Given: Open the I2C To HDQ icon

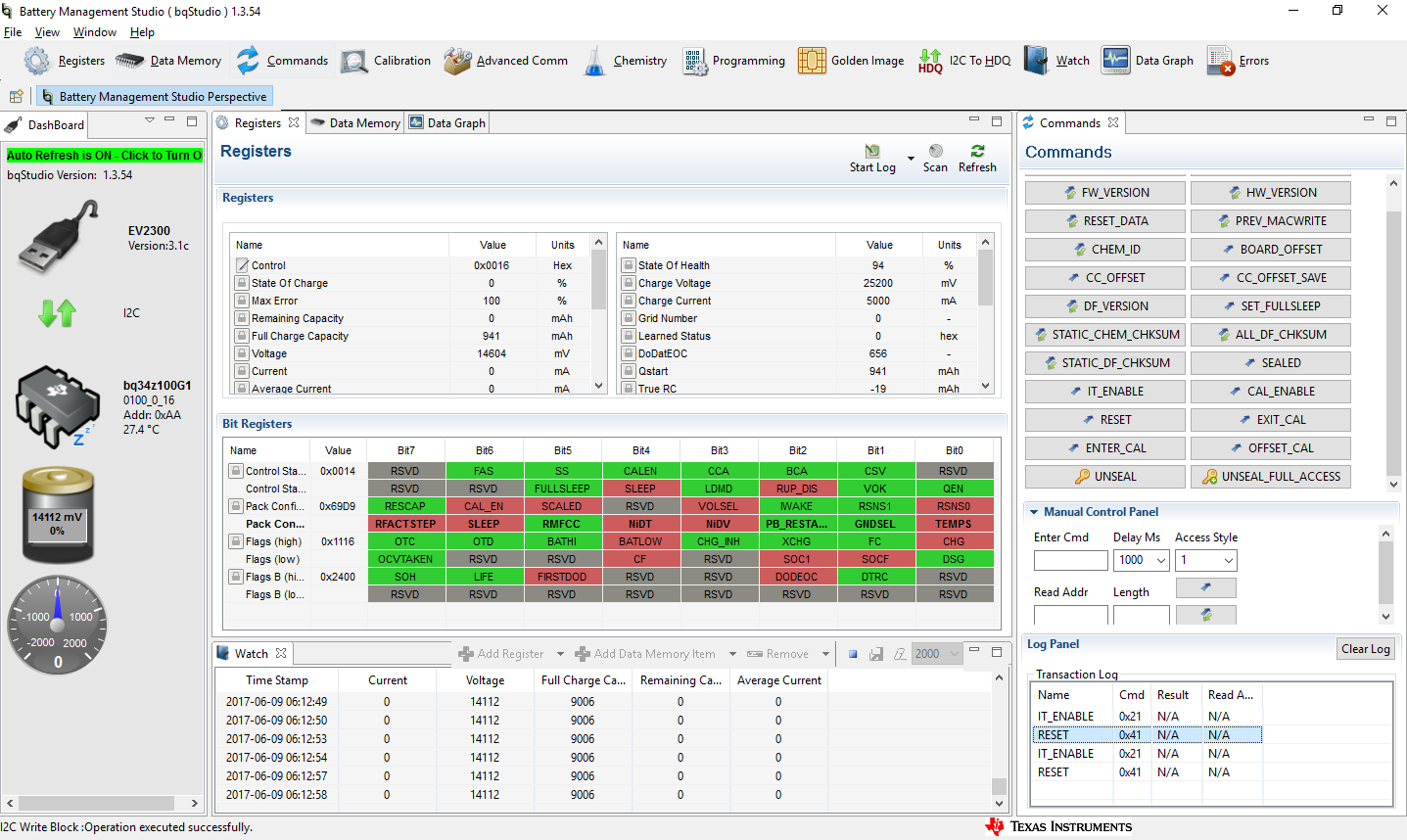Looking at the screenshot, I should [930, 61].
